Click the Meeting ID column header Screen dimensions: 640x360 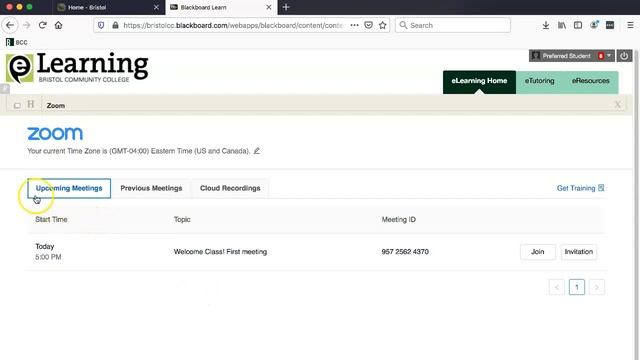[x=398, y=220]
